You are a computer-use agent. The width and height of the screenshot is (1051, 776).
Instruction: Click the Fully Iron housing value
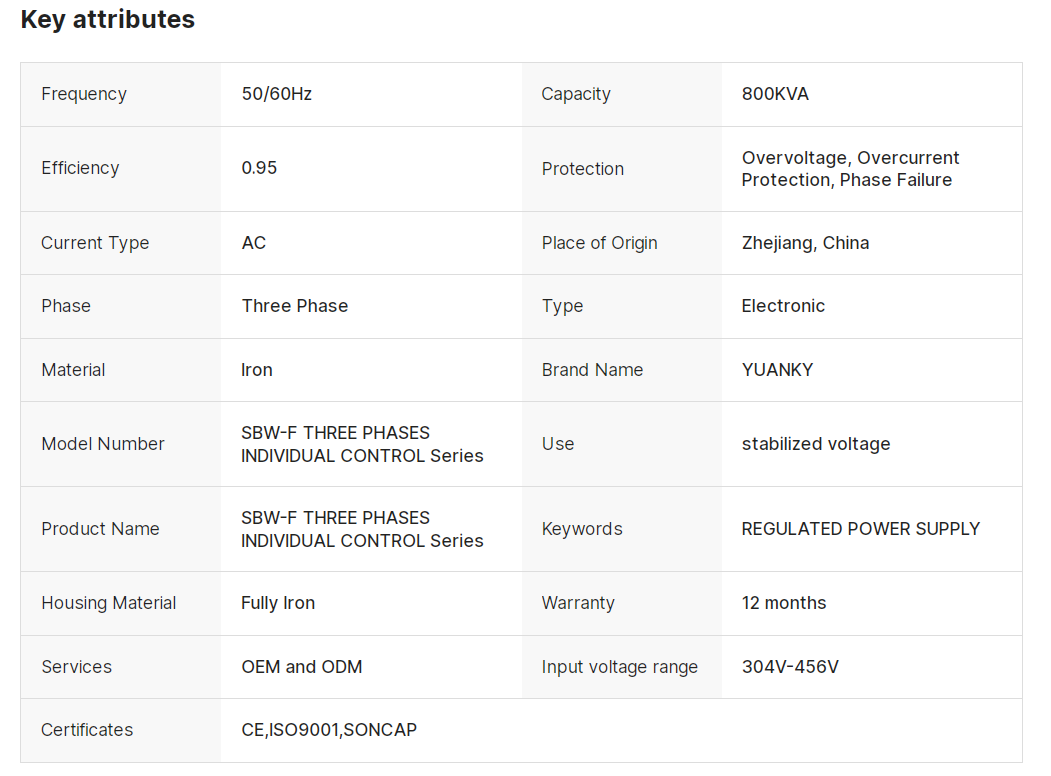click(x=278, y=603)
